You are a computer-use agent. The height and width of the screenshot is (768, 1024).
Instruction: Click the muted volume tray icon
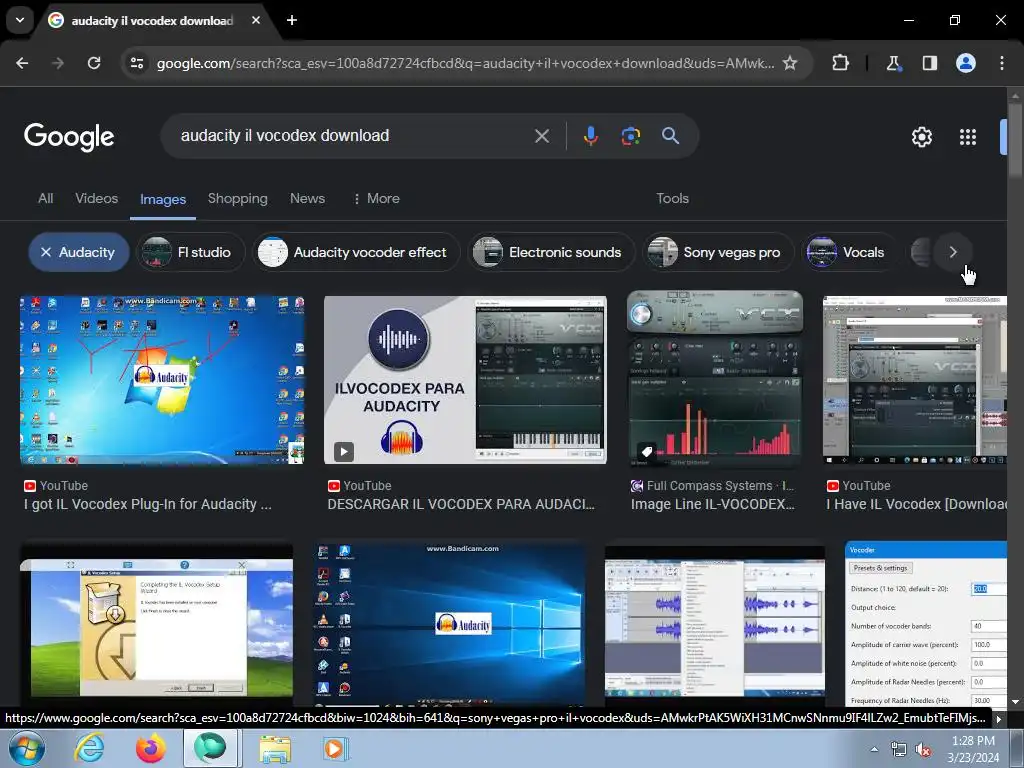tap(923, 750)
